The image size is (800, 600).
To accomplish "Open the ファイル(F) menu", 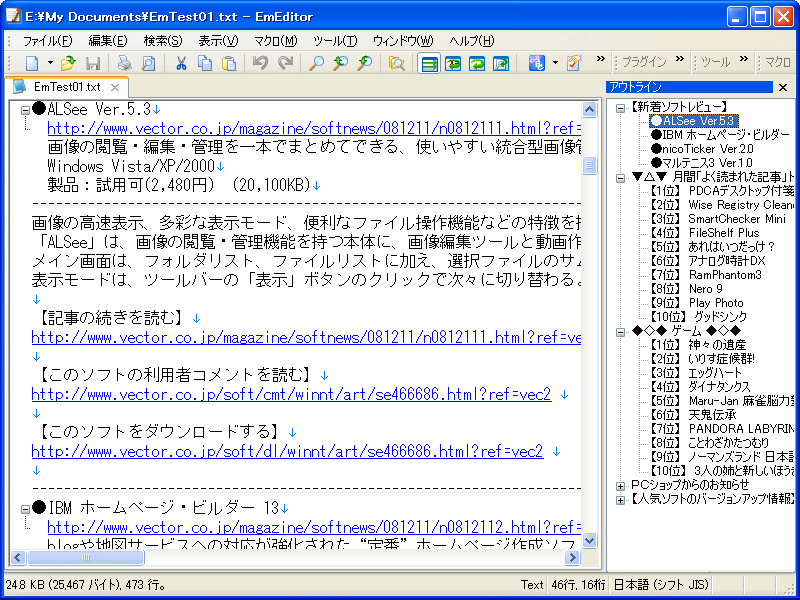I will (47, 41).
